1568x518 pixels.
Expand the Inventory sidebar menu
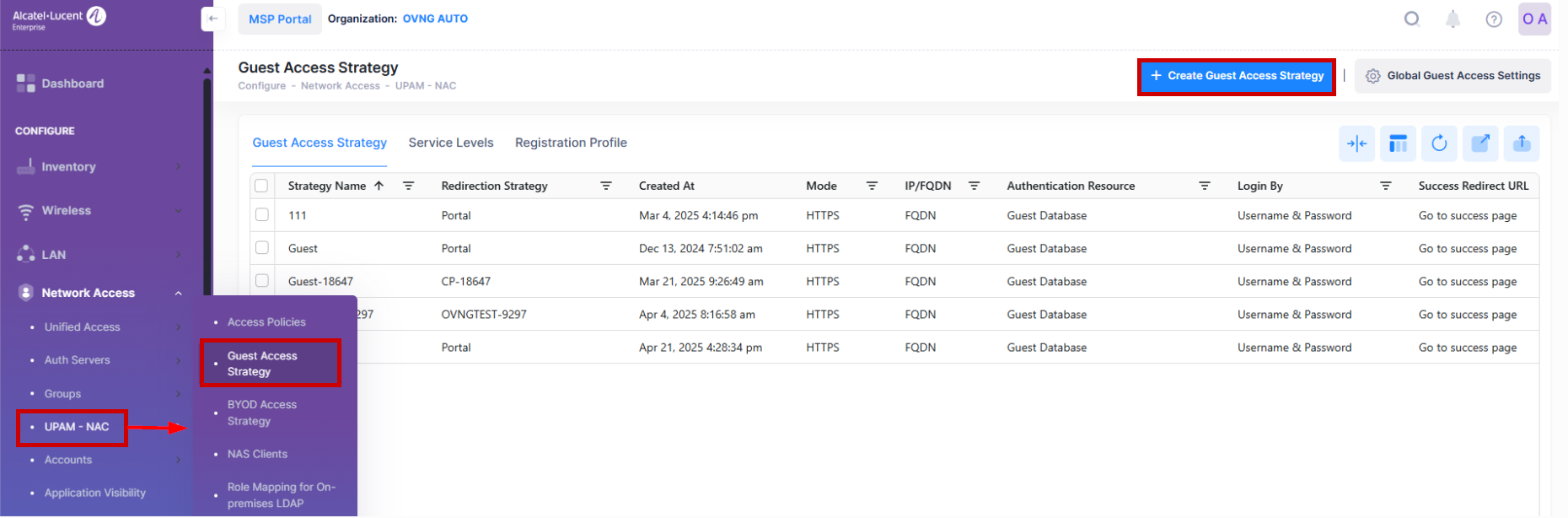tap(178, 167)
